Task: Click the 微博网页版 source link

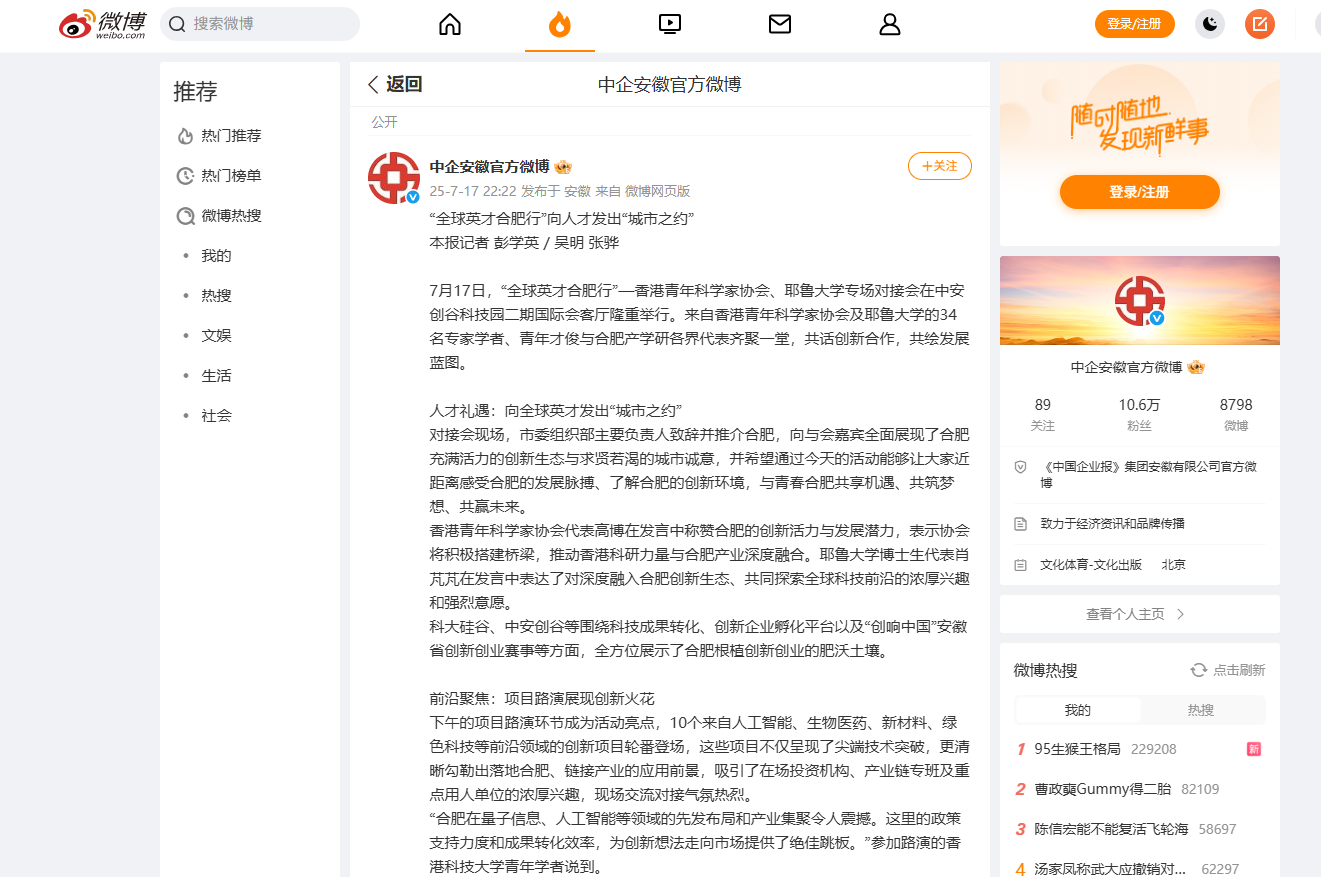Action: coord(657,191)
